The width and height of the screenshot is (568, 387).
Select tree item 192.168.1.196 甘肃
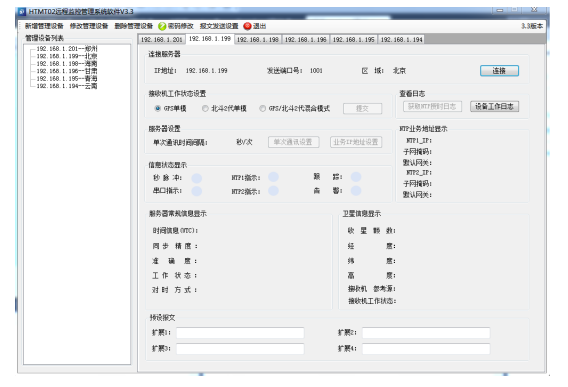67,71
